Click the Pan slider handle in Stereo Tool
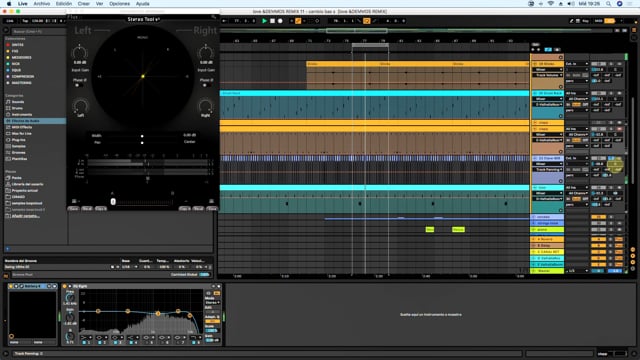This screenshot has height=360, width=640. point(142,143)
